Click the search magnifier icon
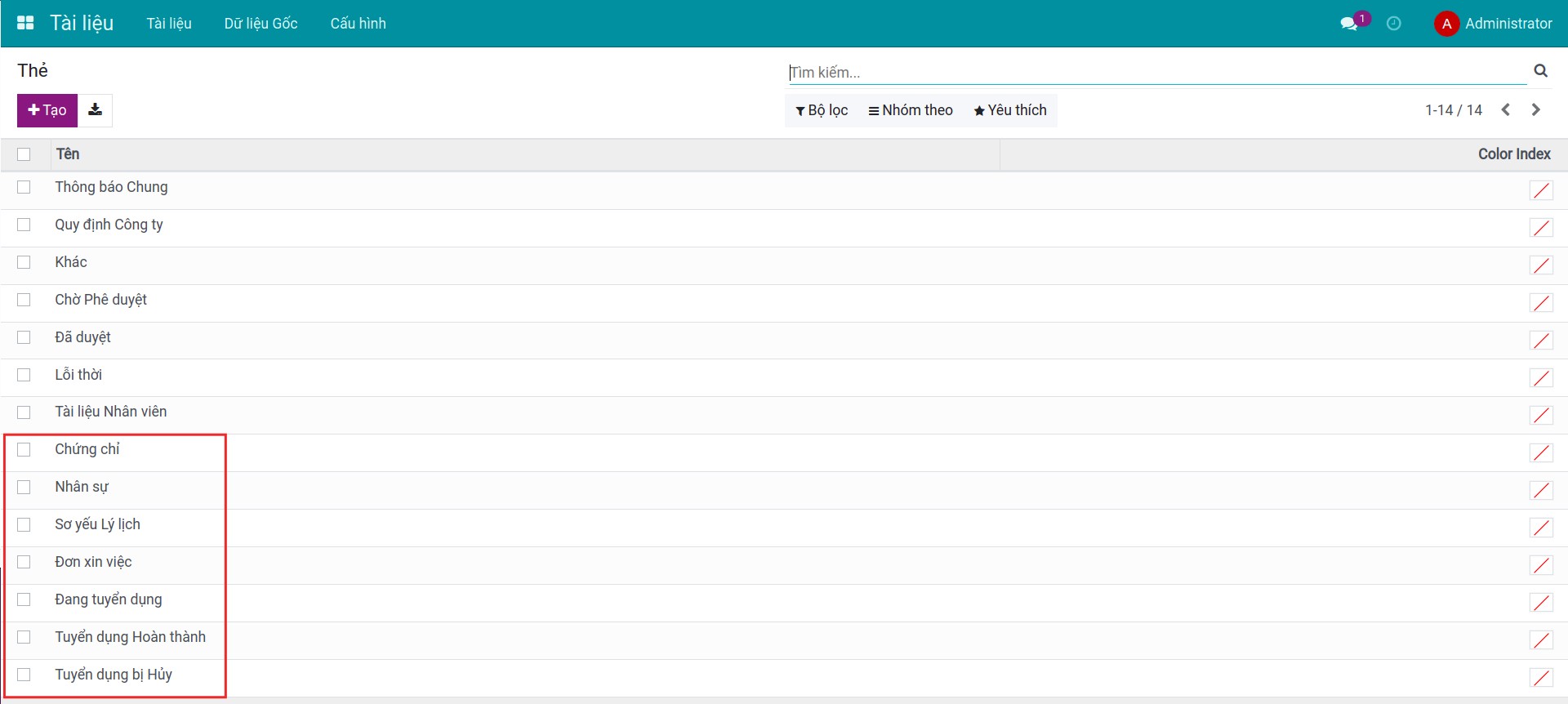 point(1540,71)
